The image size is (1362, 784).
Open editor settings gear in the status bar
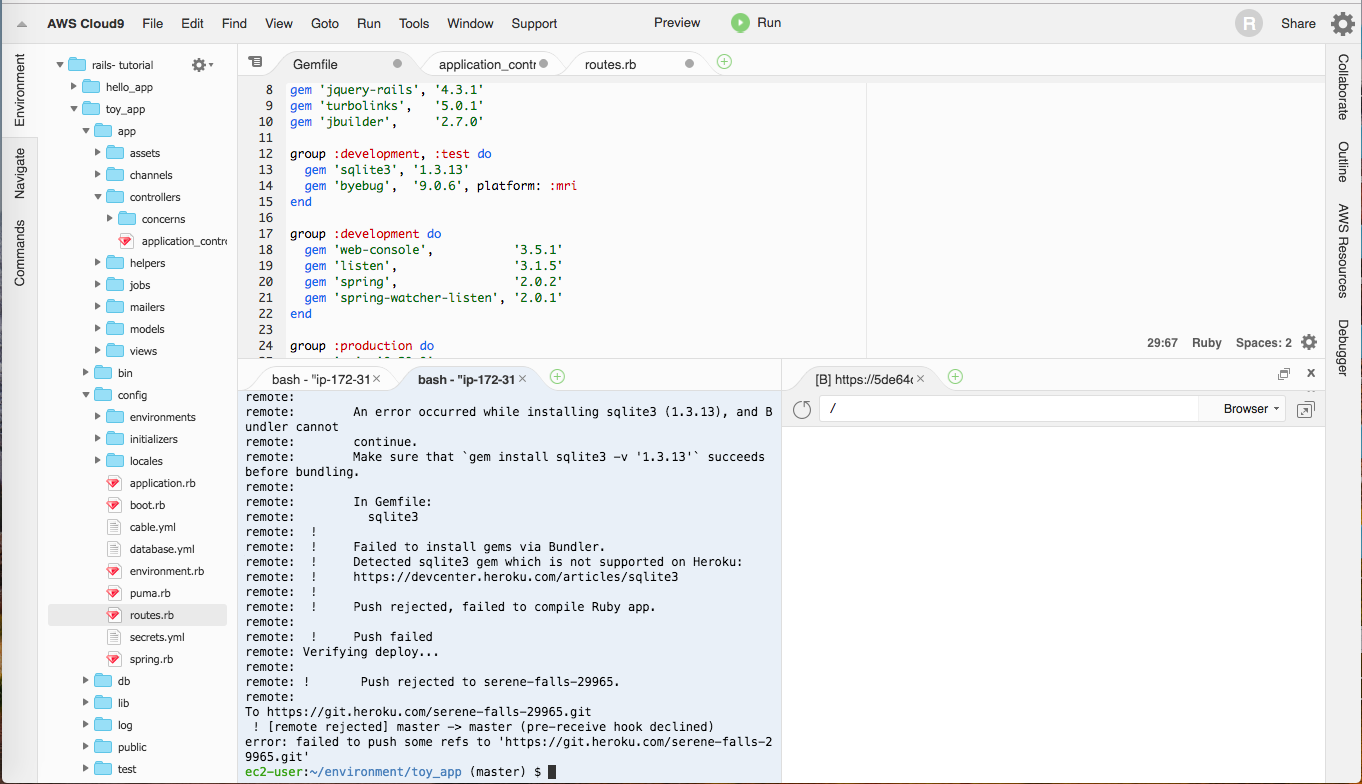1310,342
